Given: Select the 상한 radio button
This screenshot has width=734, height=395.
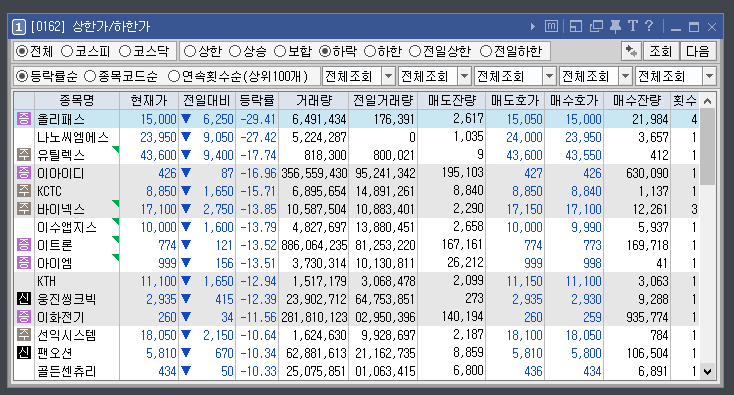Looking at the screenshot, I should [190, 51].
